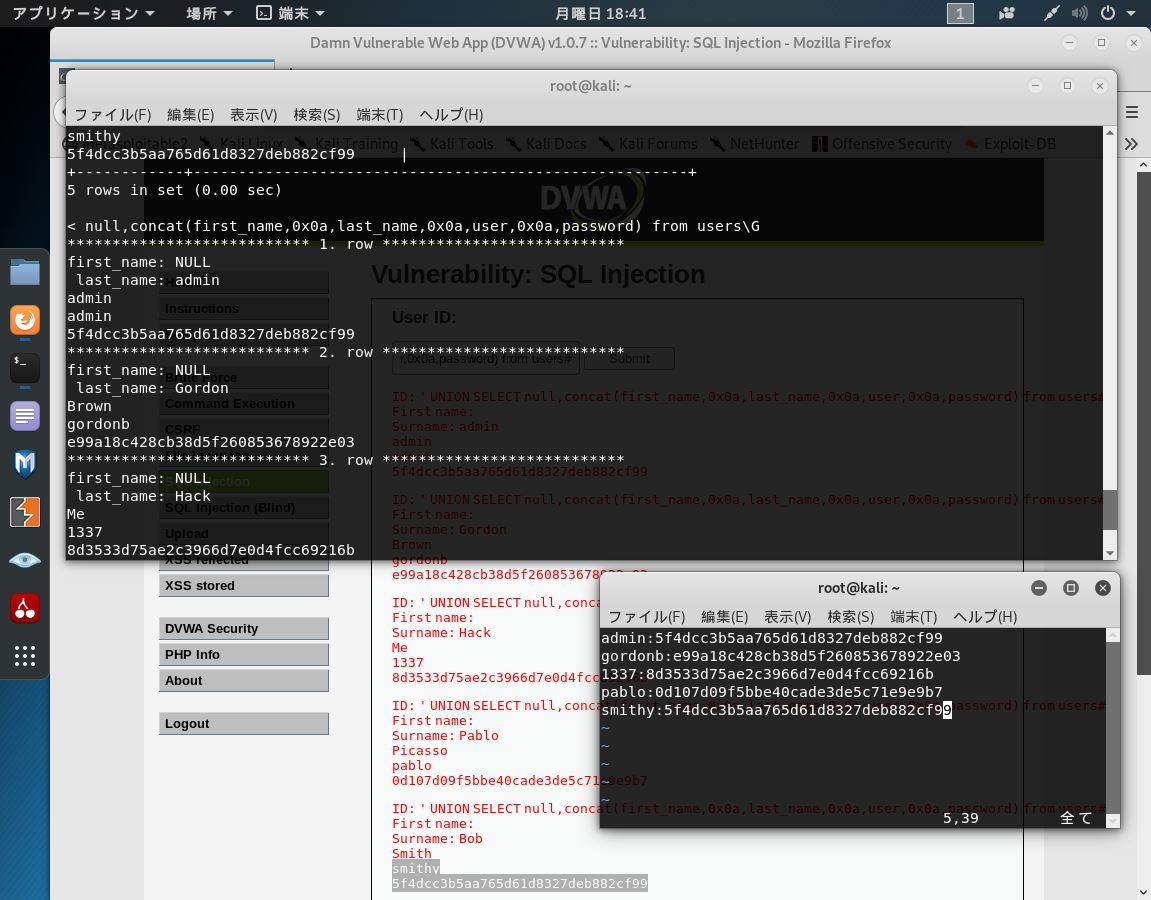Open the eye-shaped dock application

pos(25,560)
